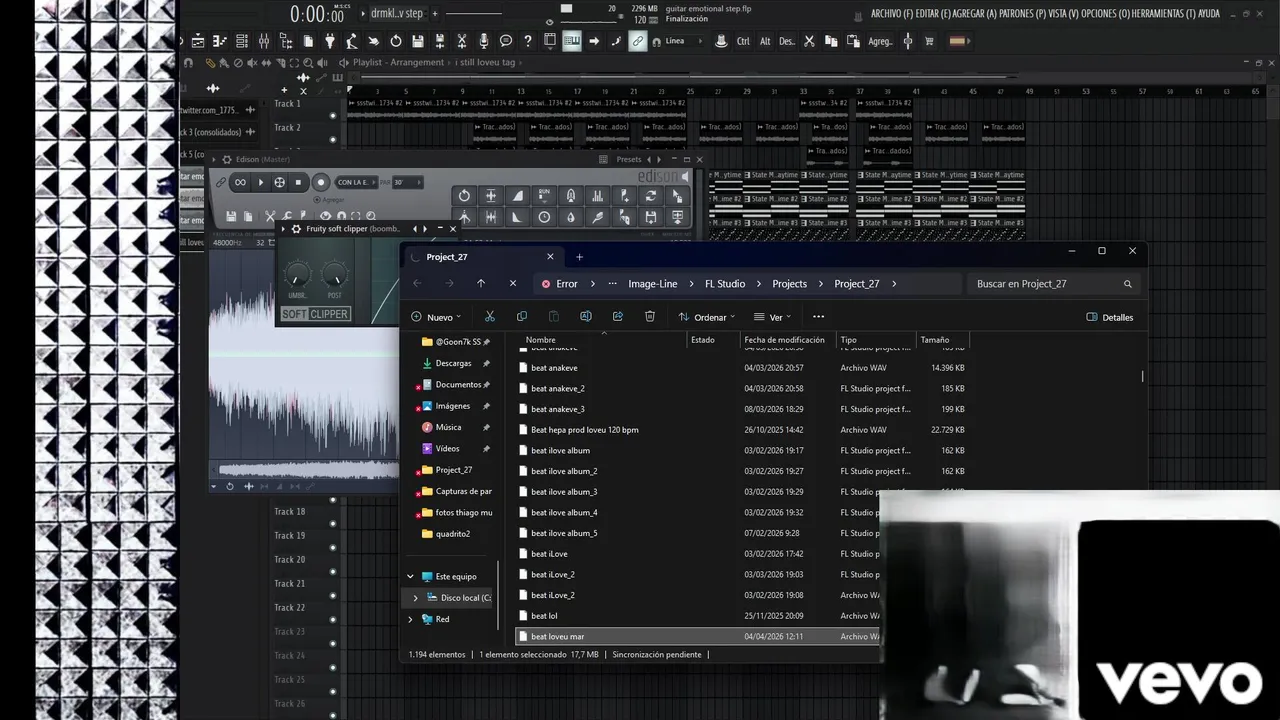Open the Ver view dropdown
This screenshot has width=1280, height=720.
click(772, 317)
